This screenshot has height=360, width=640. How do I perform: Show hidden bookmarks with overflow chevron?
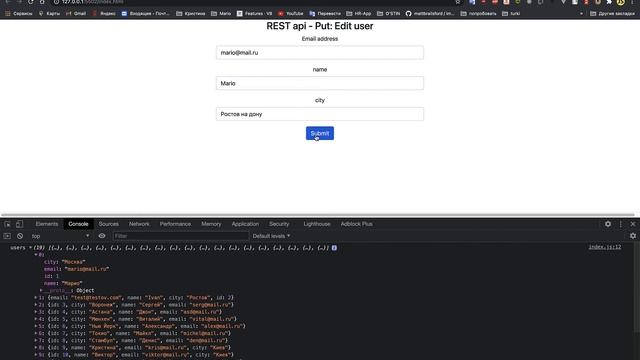pos(581,13)
